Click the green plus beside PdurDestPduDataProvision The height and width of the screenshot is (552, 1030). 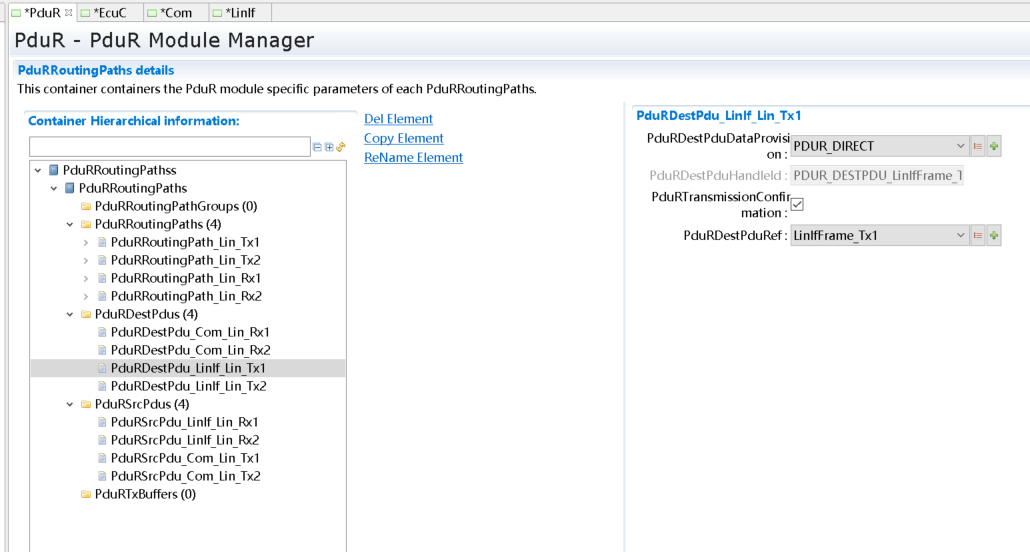pos(994,146)
